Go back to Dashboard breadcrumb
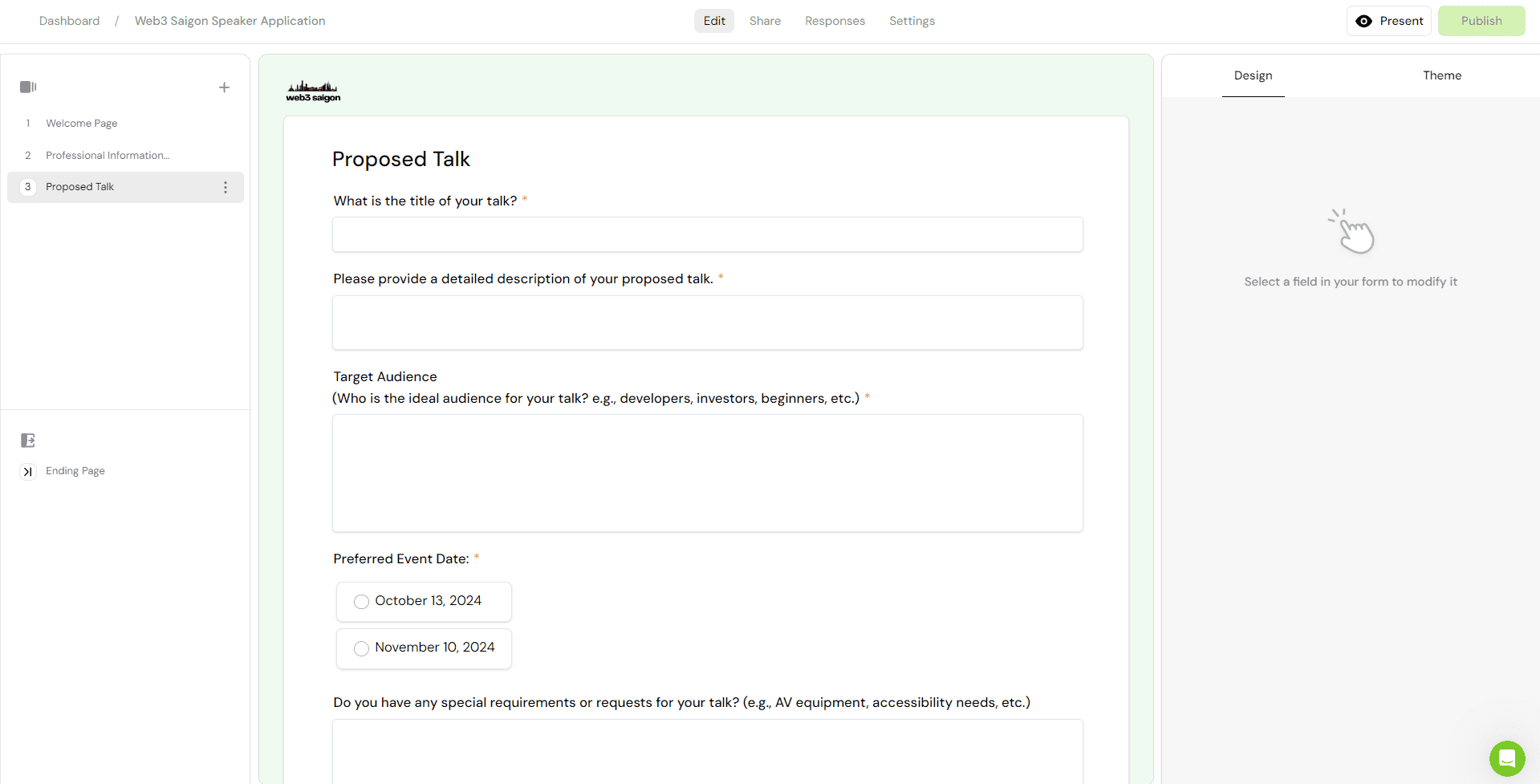The image size is (1540, 784). coord(70,21)
